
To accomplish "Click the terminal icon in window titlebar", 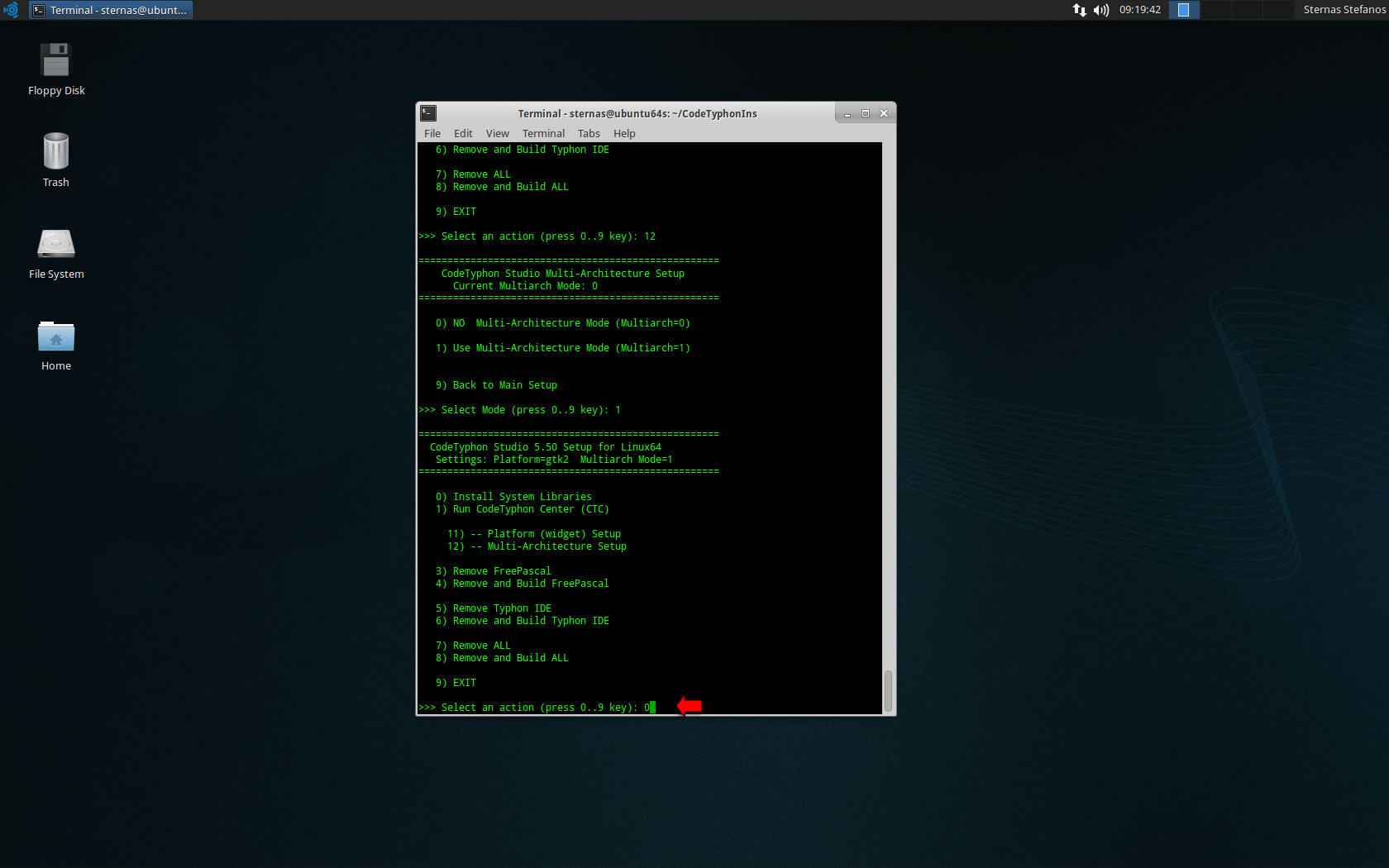I will (428, 113).
